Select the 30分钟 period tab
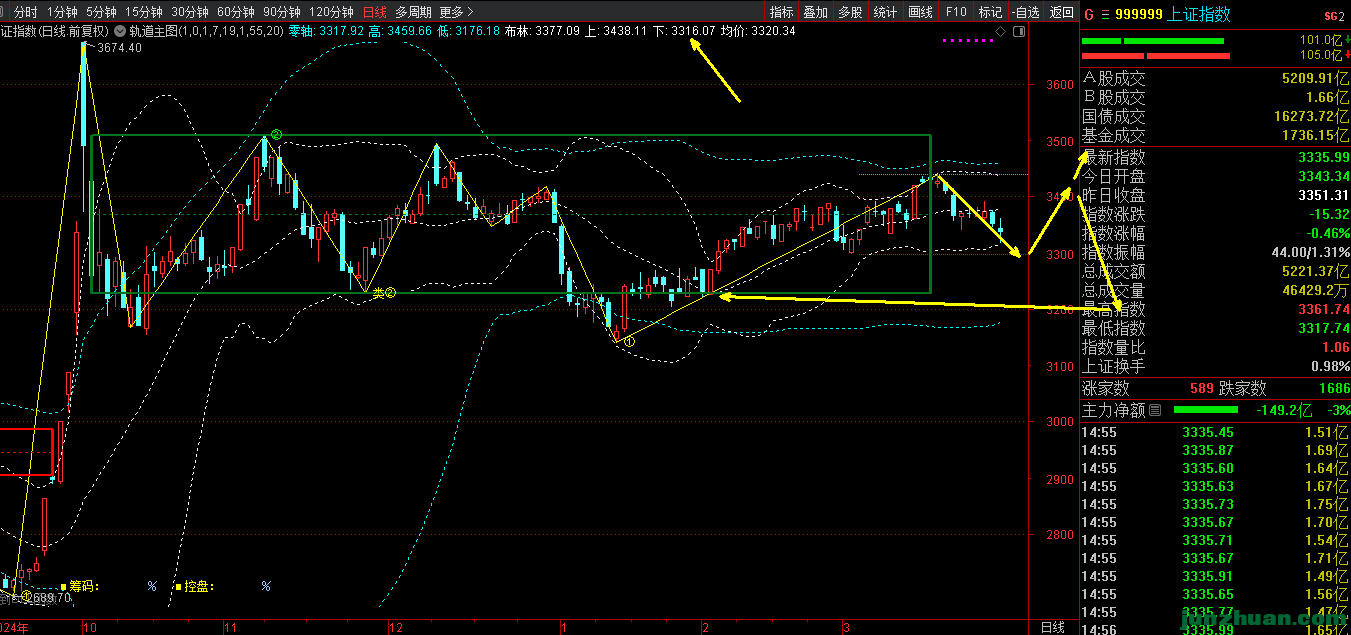This screenshot has height=635, width=1351. coord(190,12)
